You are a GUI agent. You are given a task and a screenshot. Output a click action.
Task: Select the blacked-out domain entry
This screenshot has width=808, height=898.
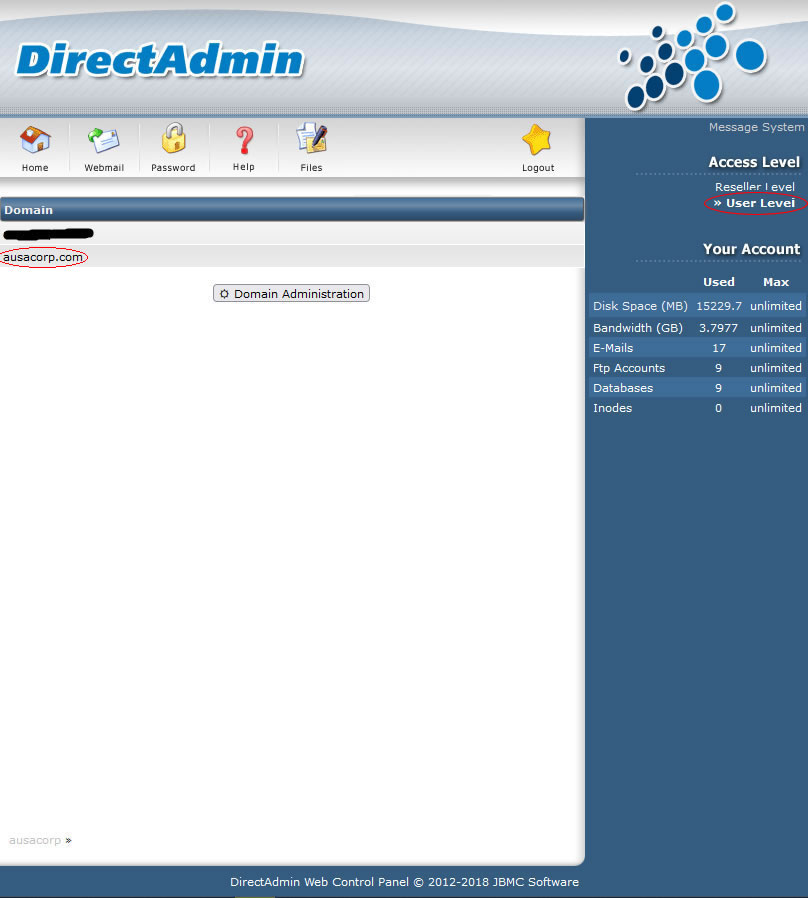tap(48, 234)
